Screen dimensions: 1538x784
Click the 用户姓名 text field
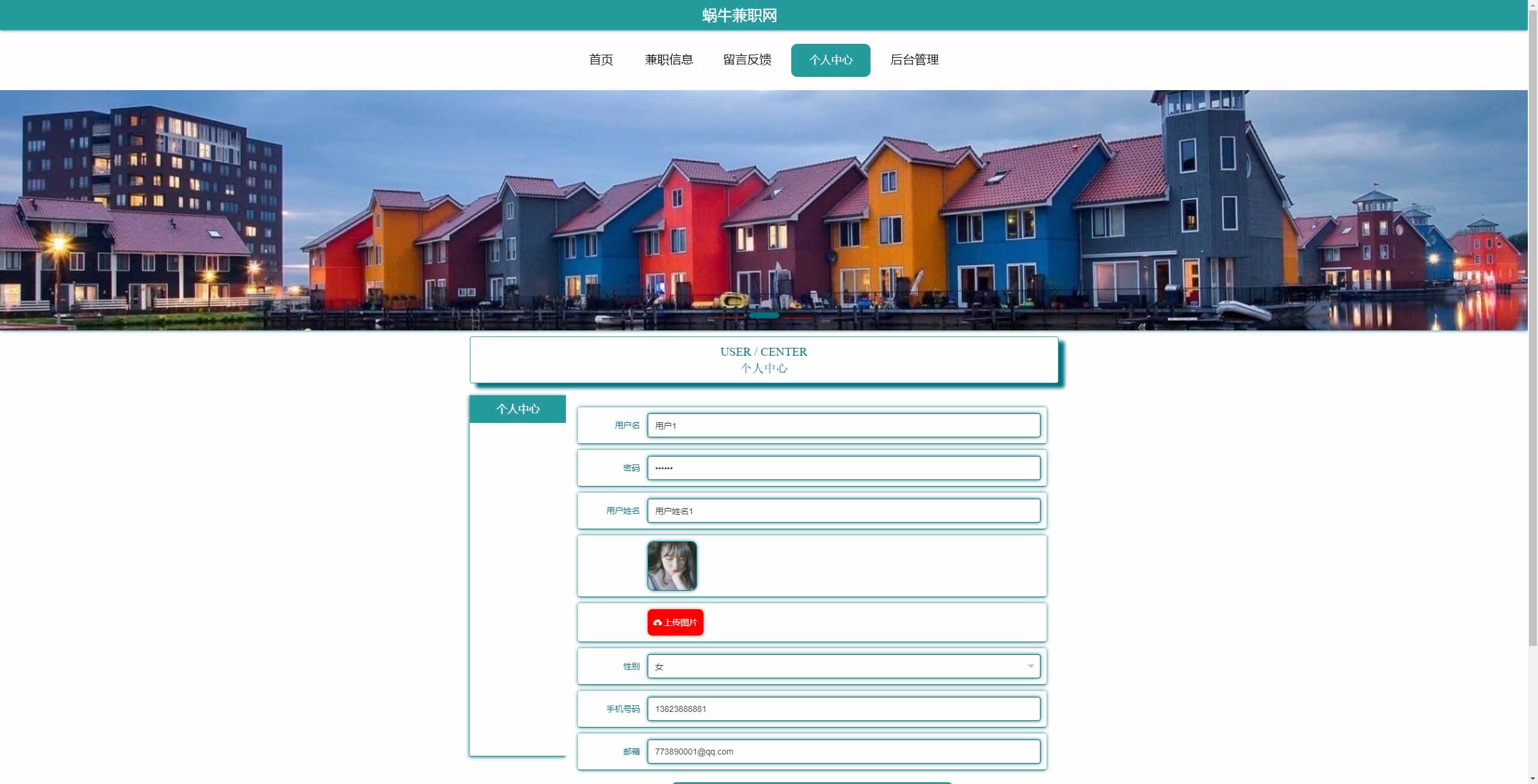tap(843, 511)
